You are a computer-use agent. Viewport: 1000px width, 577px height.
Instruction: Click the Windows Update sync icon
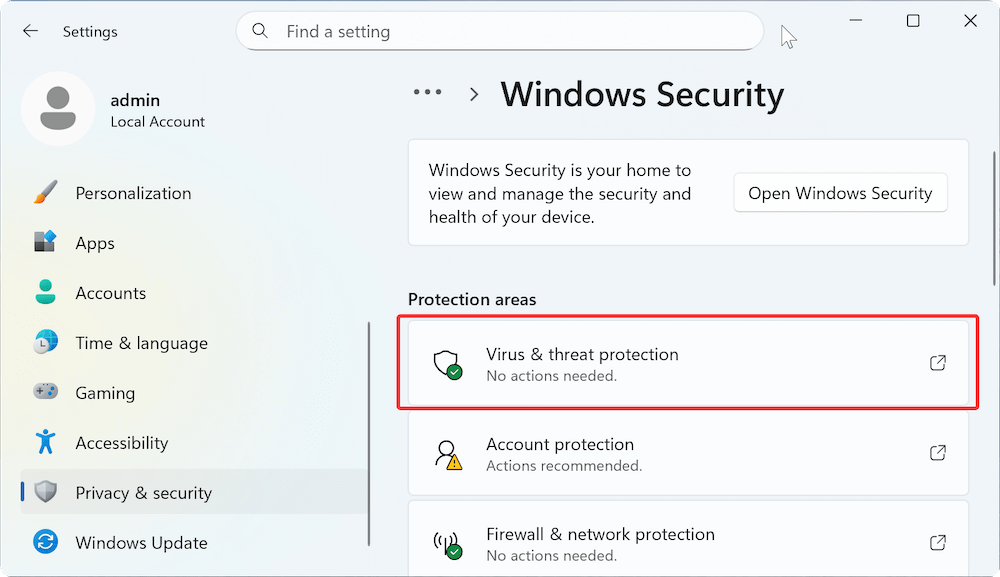pyautogui.click(x=45, y=542)
